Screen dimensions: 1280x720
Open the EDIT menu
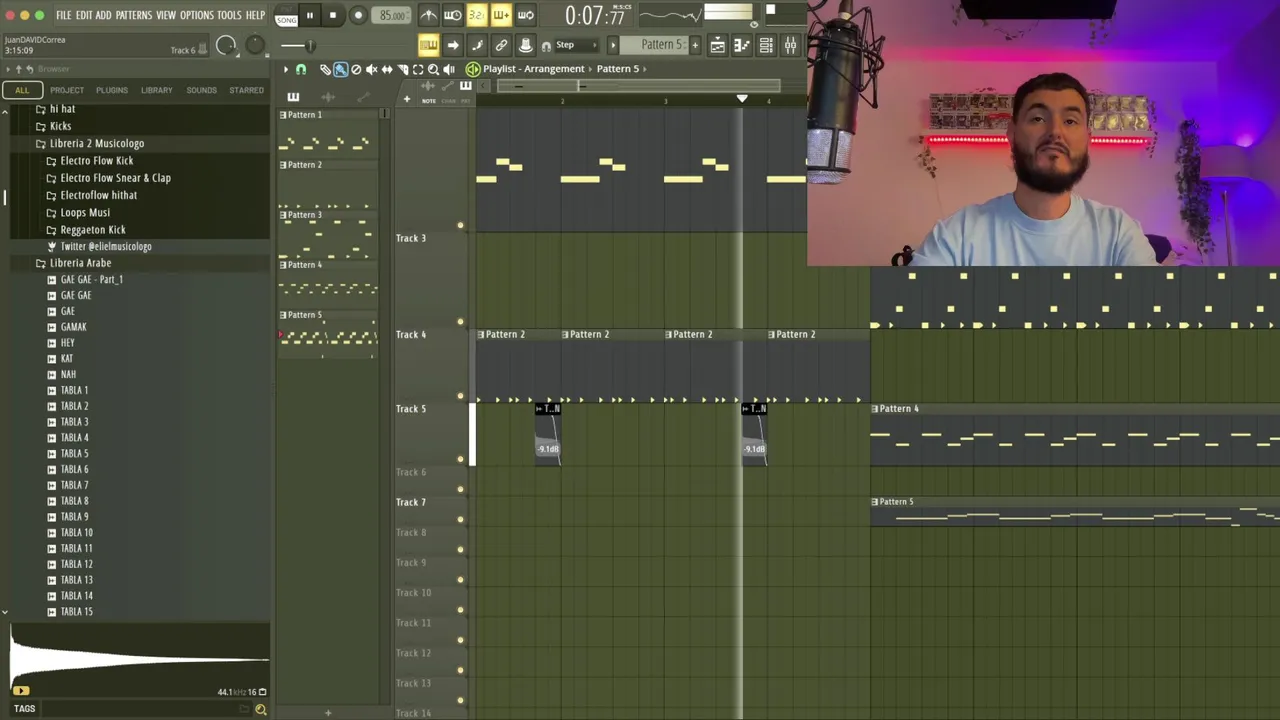(x=84, y=15)
